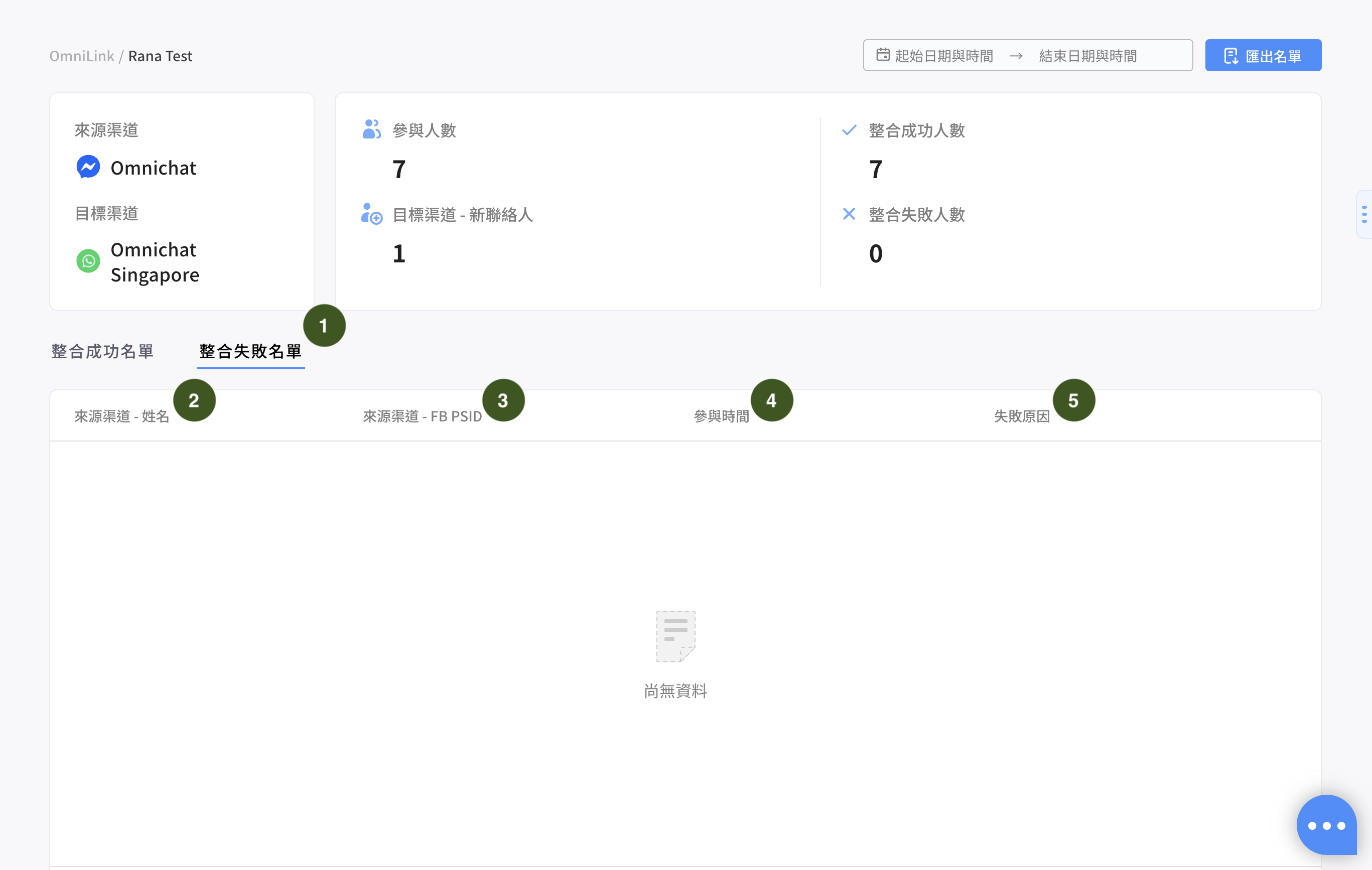The image size is (1372, 870).
Task: Click the integration success checkmark icon
Action: pos(849,130)
